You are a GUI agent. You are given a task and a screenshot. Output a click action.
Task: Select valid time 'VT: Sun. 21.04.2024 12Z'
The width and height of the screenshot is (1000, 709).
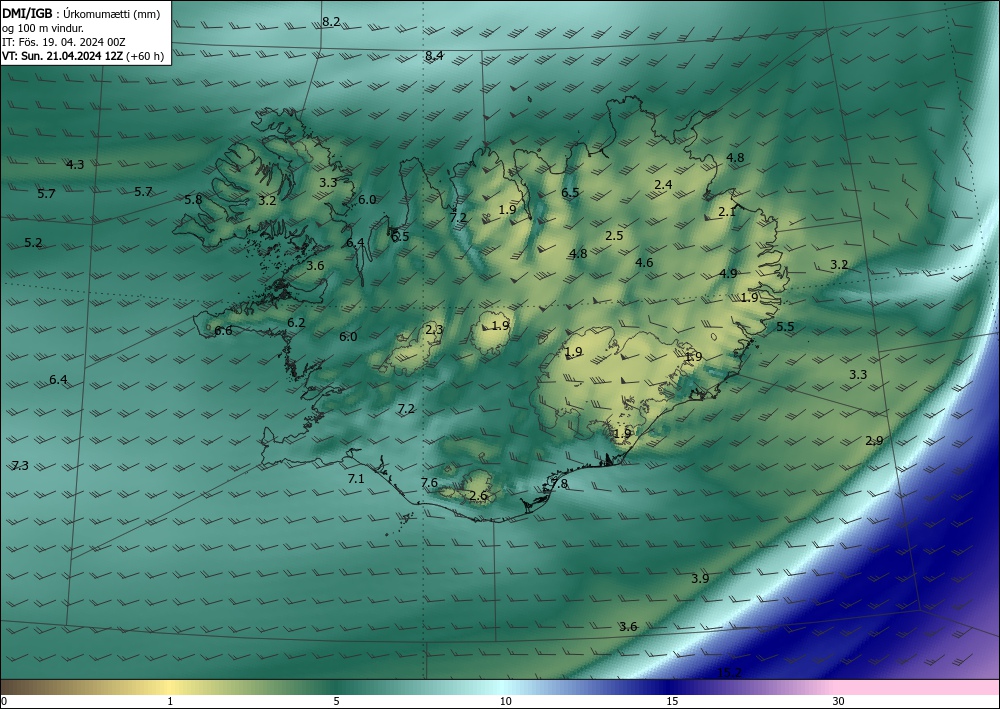point(63,56)
